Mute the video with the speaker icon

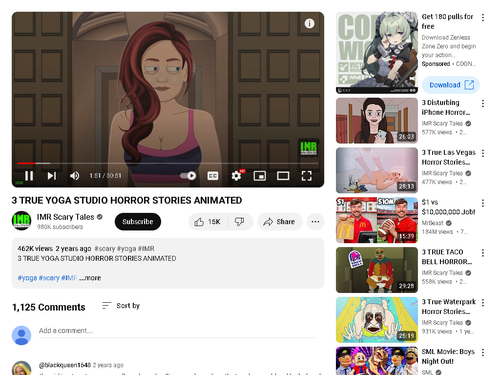pos(74,176)
